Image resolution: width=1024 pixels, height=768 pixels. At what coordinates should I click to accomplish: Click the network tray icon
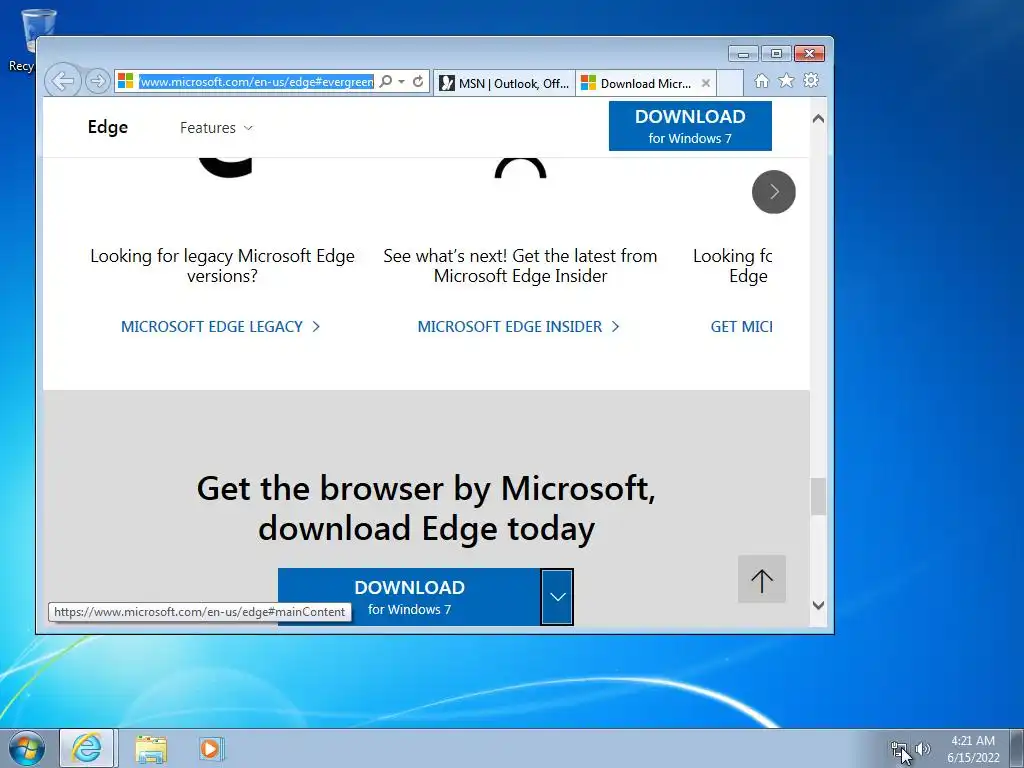click(899, 749)
